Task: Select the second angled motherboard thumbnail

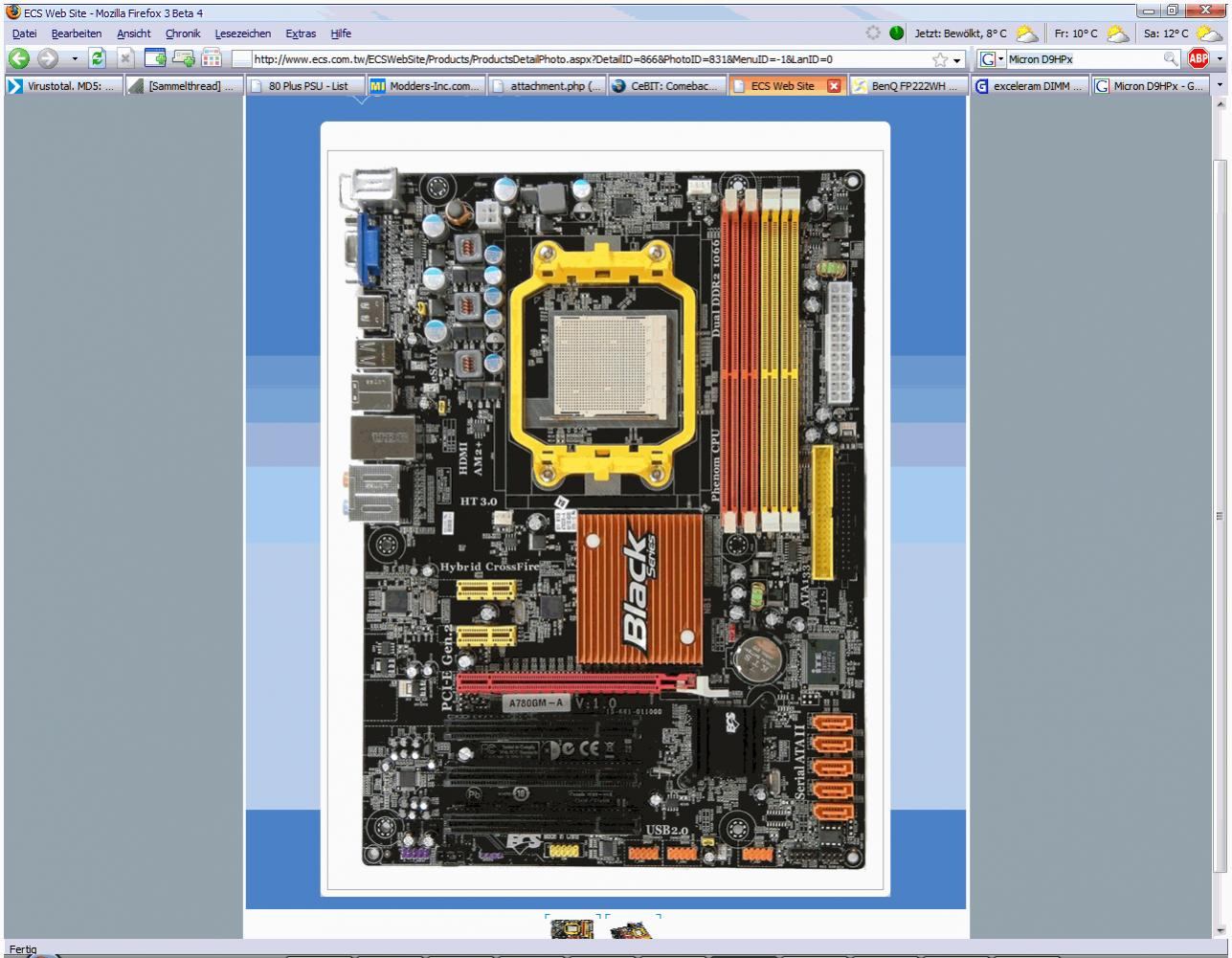Action: click(x=632, y=927)
